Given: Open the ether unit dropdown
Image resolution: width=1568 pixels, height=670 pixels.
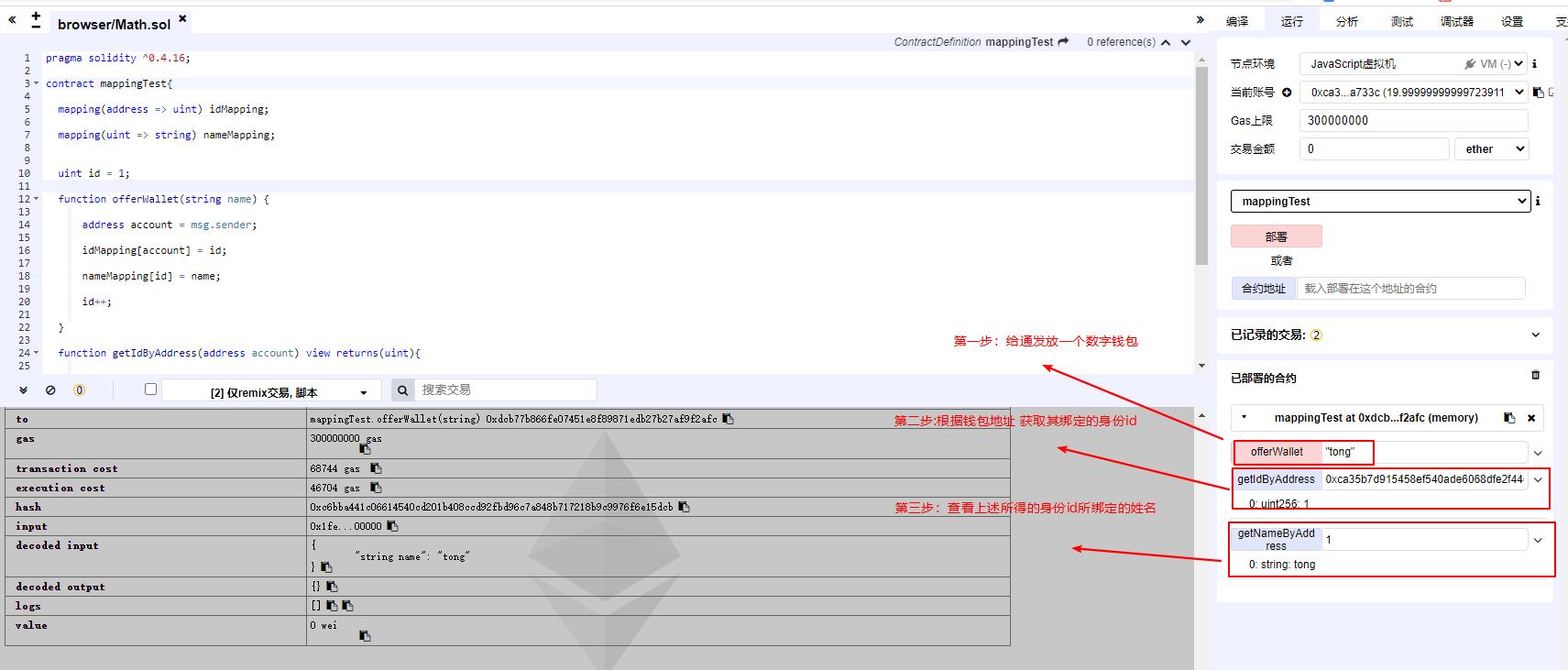Looking at the screenshot, I should click(1492, 148).
